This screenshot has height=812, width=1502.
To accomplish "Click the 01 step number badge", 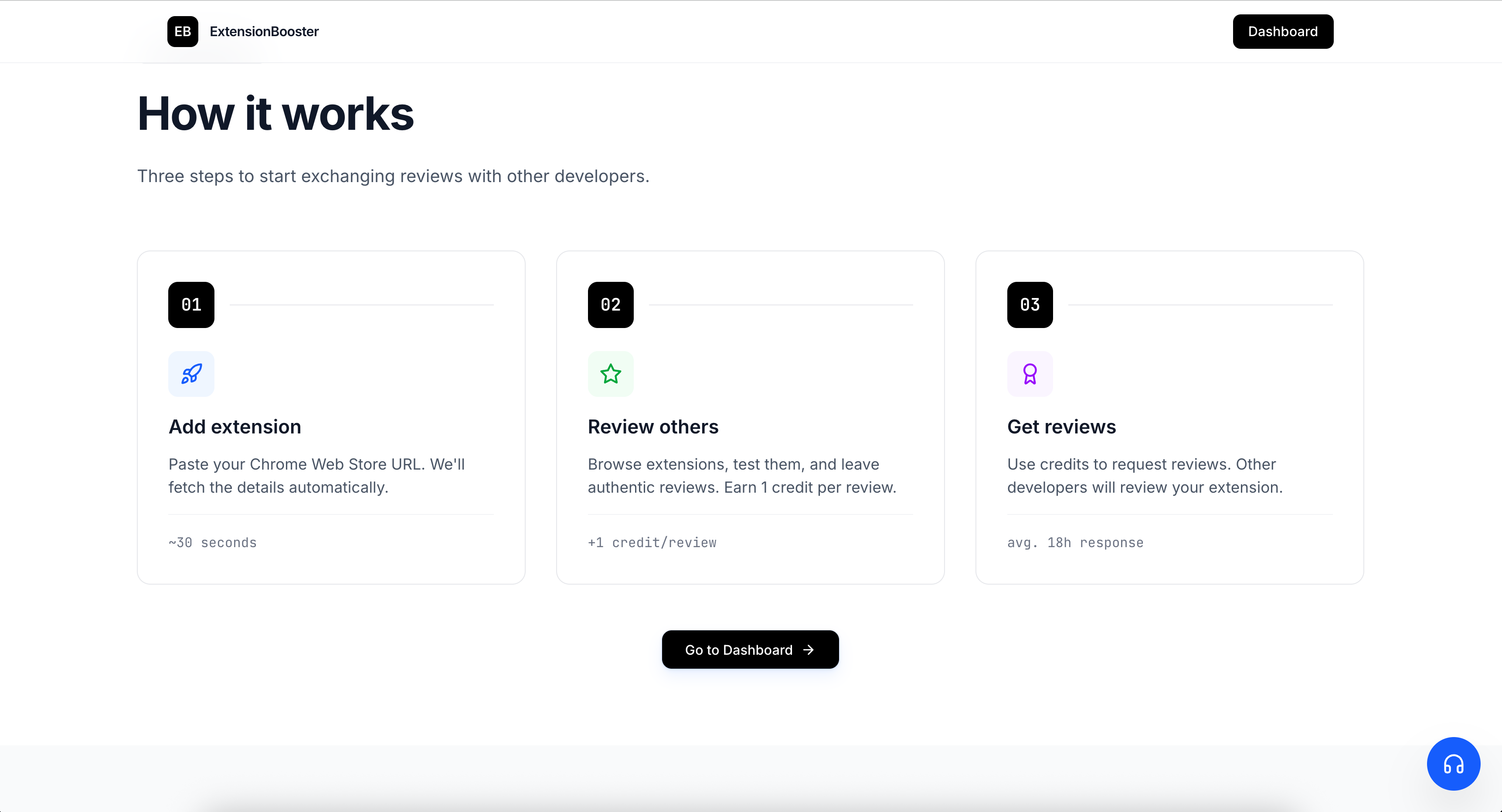I will (191, 305).
